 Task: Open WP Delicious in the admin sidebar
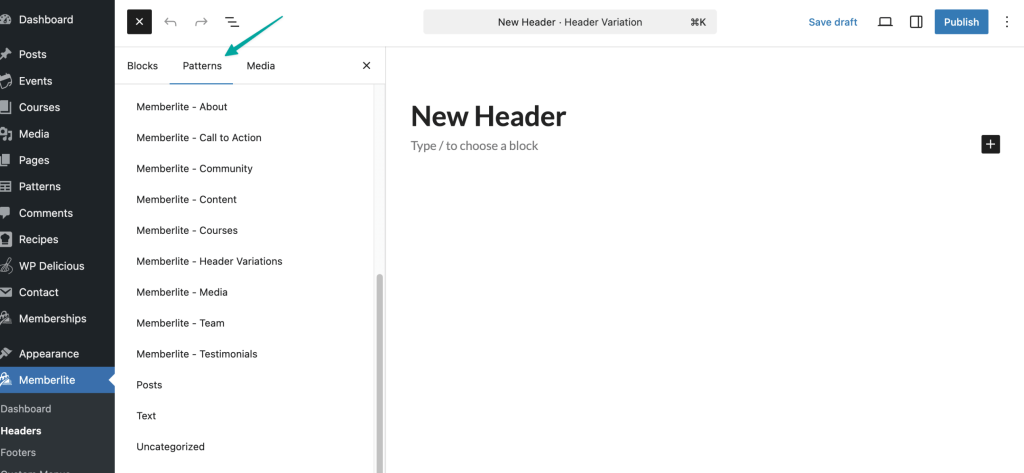click(x=52, y=266)
